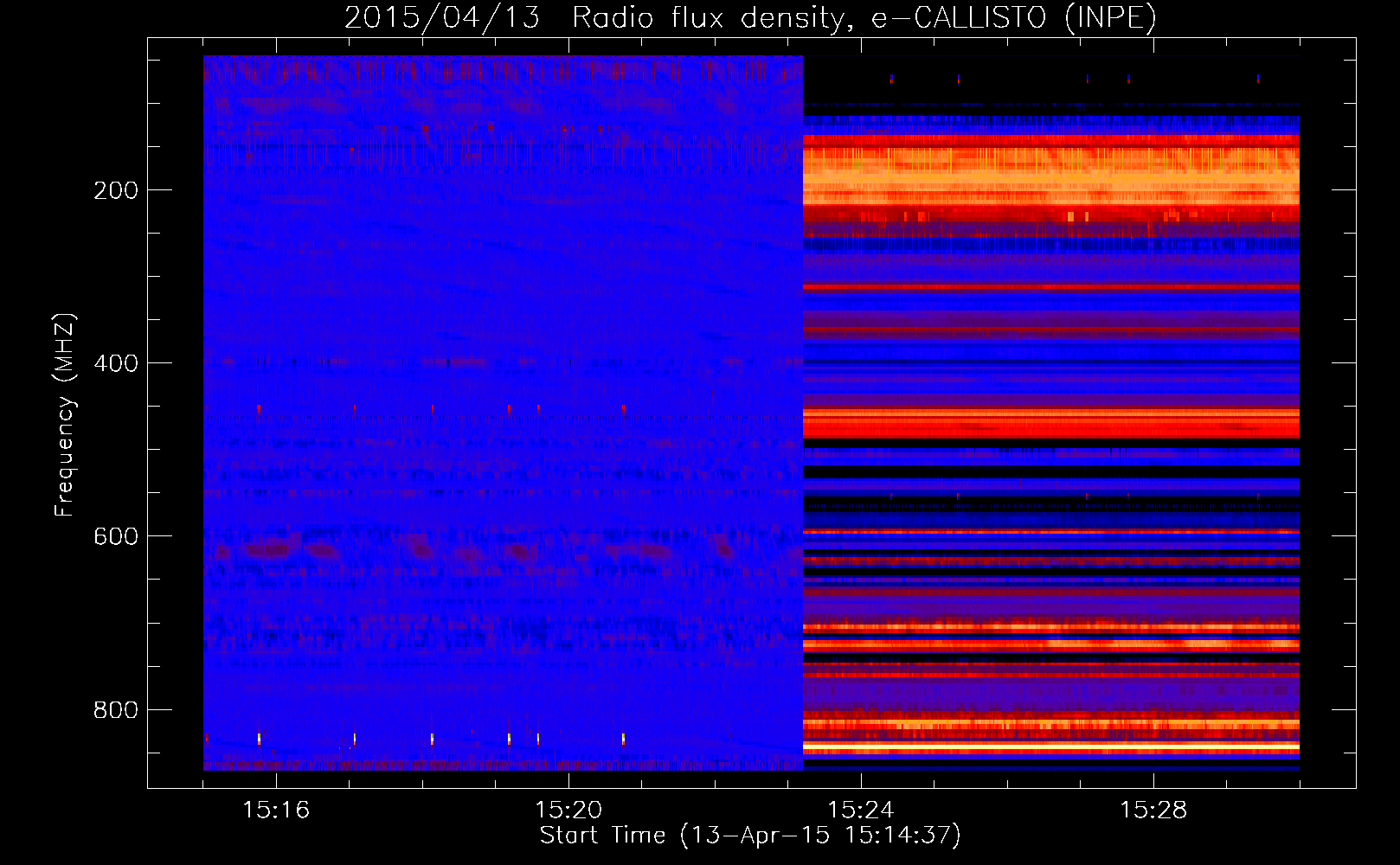Viewport: 1400px width, 865px height.
Task: Click the 15:16 time tick label
Action: pyautogui.click(x=276, y=810)
